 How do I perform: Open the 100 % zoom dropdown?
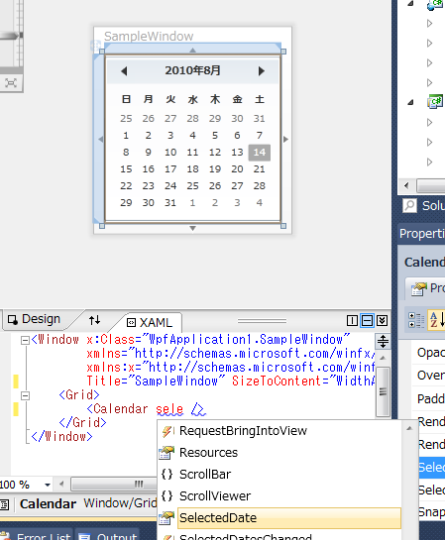pos(48,485)
